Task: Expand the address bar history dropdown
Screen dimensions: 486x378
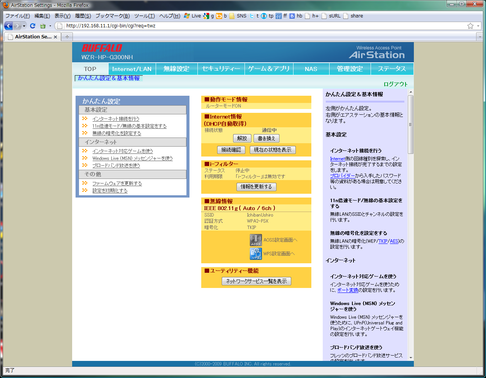Action: coord(478,26)
